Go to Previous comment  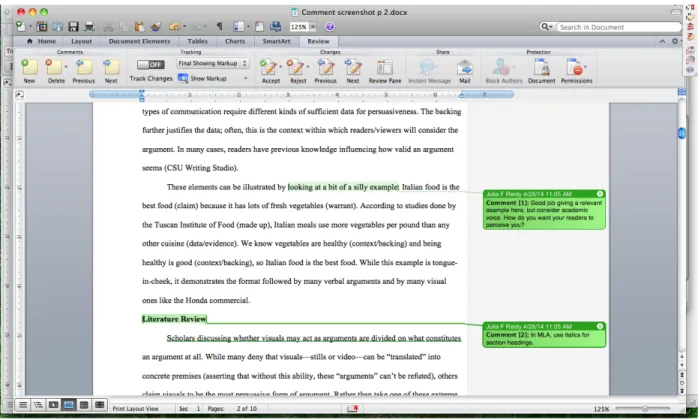coord(84,71)
